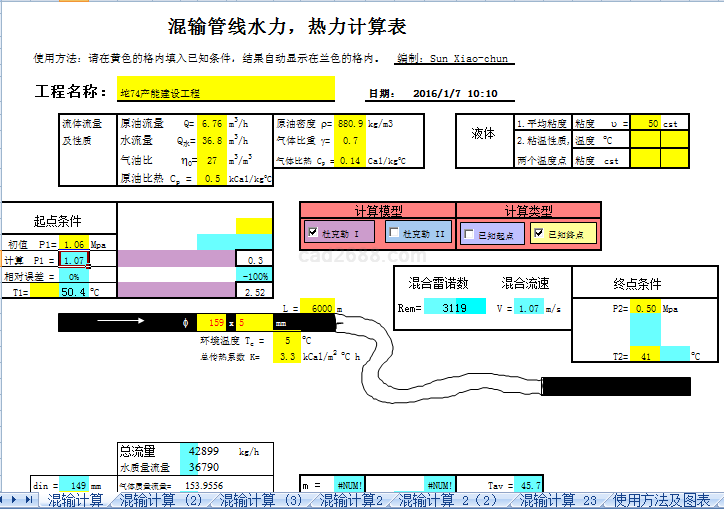Select the 混输计算2 sheet tab
This screenshot has width=724, height=509.
click(x=351, y=500)
